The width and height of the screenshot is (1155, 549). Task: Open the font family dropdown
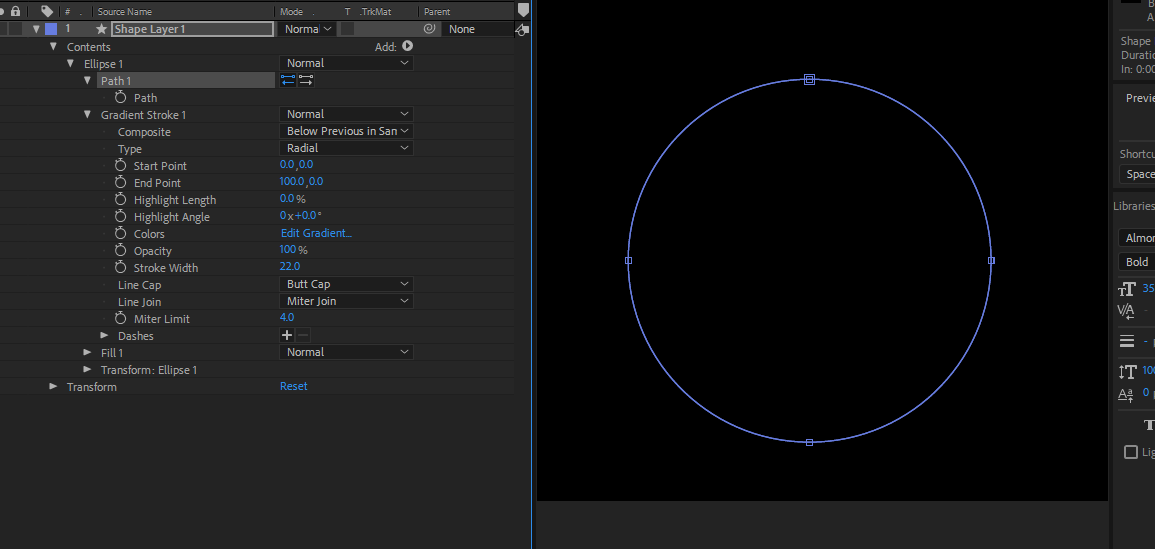(x=1137, y=238)
